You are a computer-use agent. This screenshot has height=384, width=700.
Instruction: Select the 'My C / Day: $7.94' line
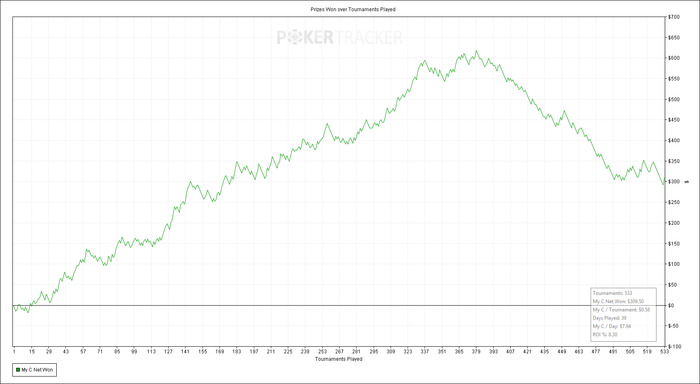[611, 326]
